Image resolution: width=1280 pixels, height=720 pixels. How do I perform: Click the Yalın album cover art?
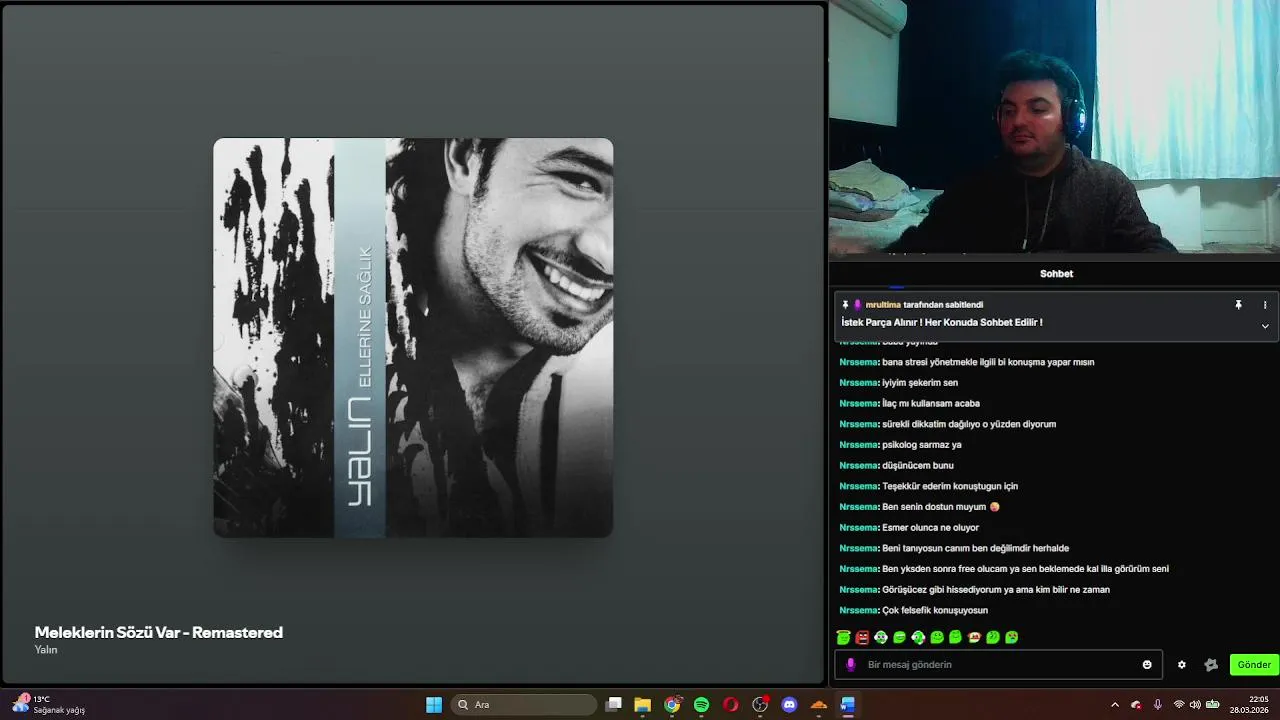[x=413, y=338]
